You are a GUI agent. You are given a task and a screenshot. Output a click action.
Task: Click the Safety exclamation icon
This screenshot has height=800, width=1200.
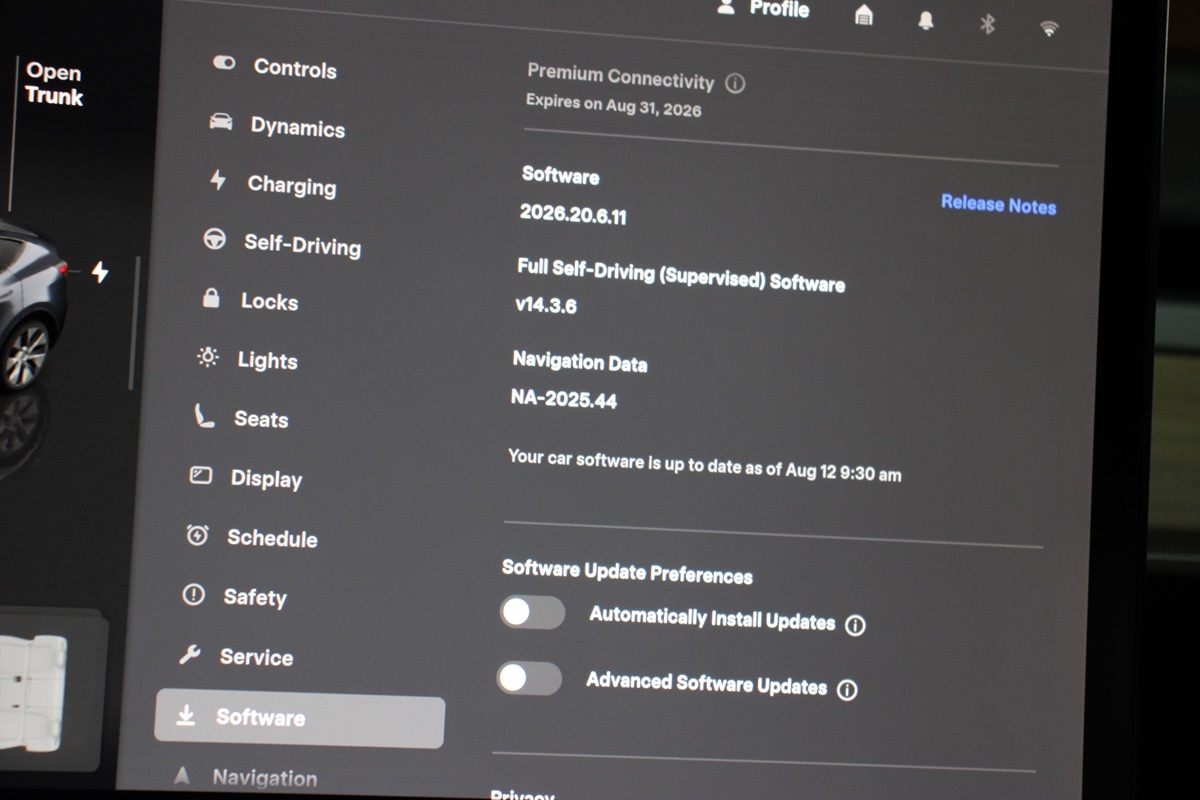tap(194, 595)
